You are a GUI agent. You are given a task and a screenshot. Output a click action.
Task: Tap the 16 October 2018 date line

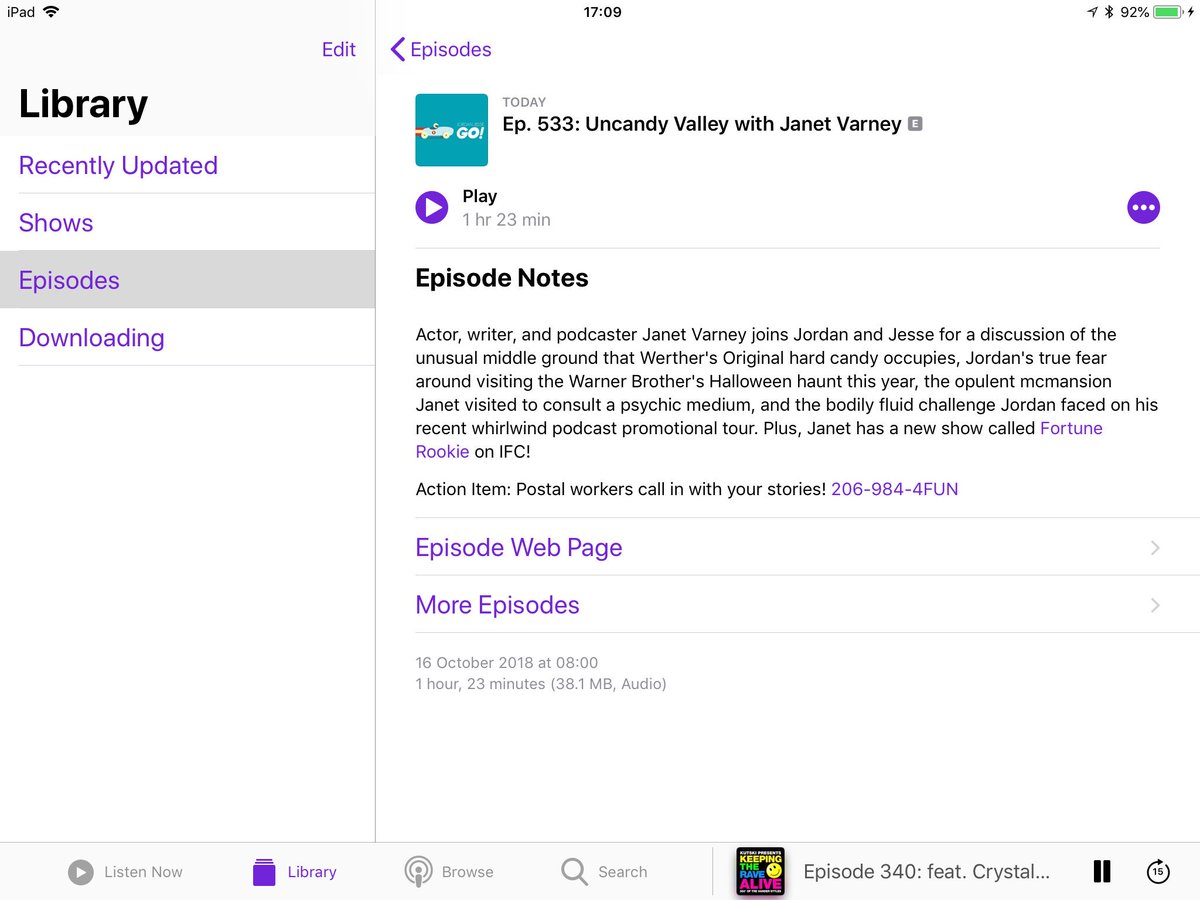pos(507,662)
